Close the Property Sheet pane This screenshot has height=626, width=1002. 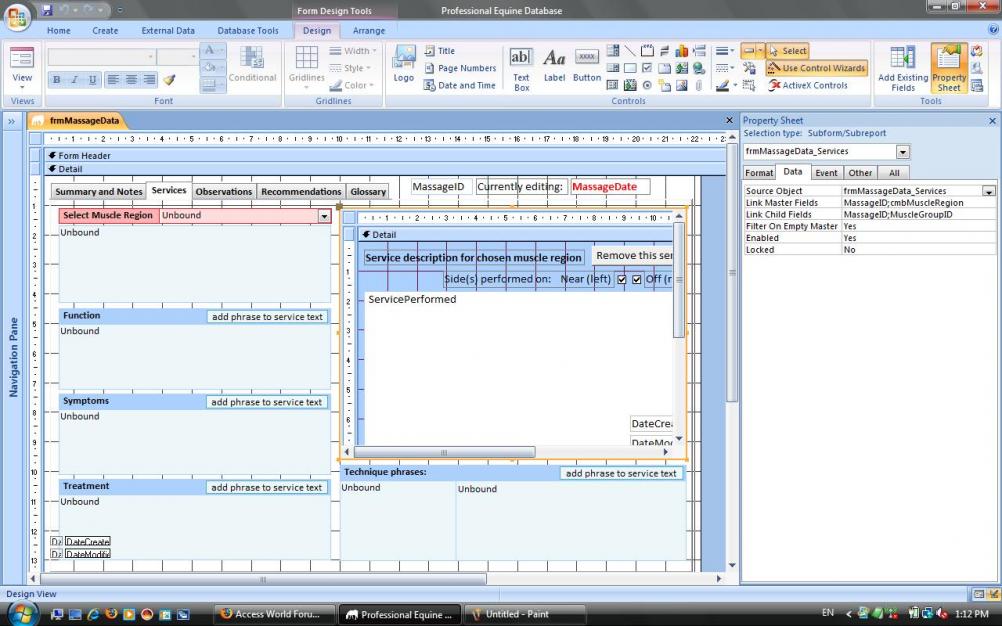tap(992, 121)
